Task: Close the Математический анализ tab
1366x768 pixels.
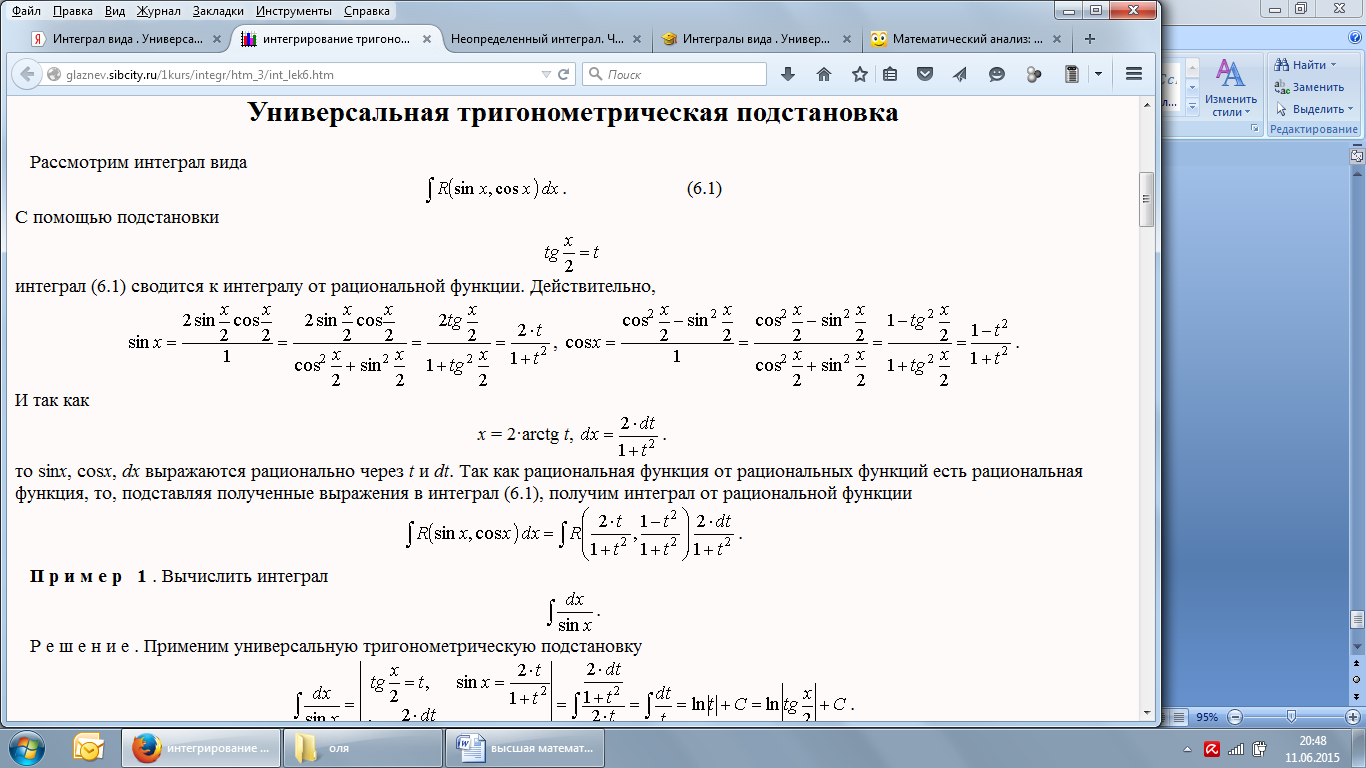Action: click(1058, 40)
